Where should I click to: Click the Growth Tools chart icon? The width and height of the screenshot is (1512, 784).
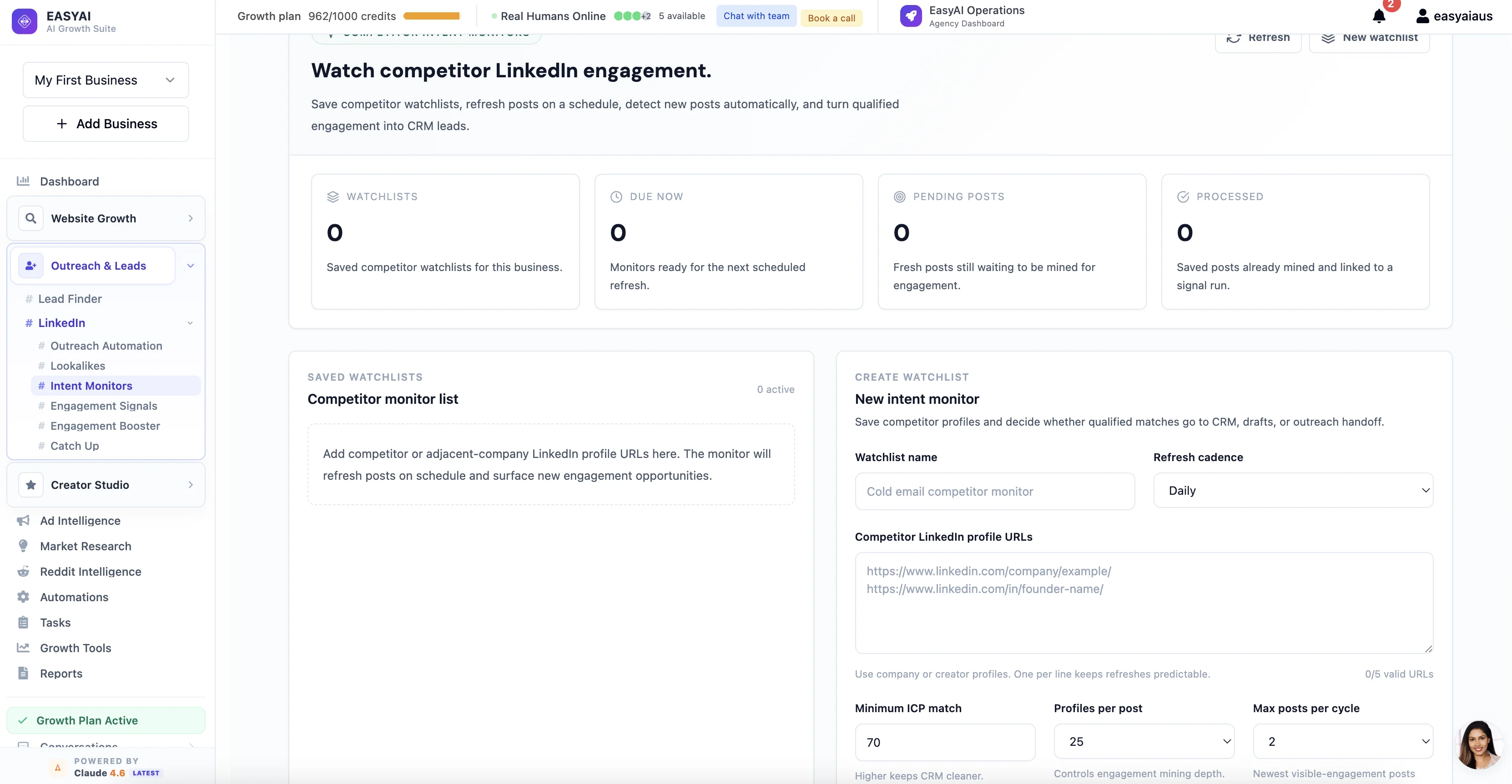[x=24, y=648]
